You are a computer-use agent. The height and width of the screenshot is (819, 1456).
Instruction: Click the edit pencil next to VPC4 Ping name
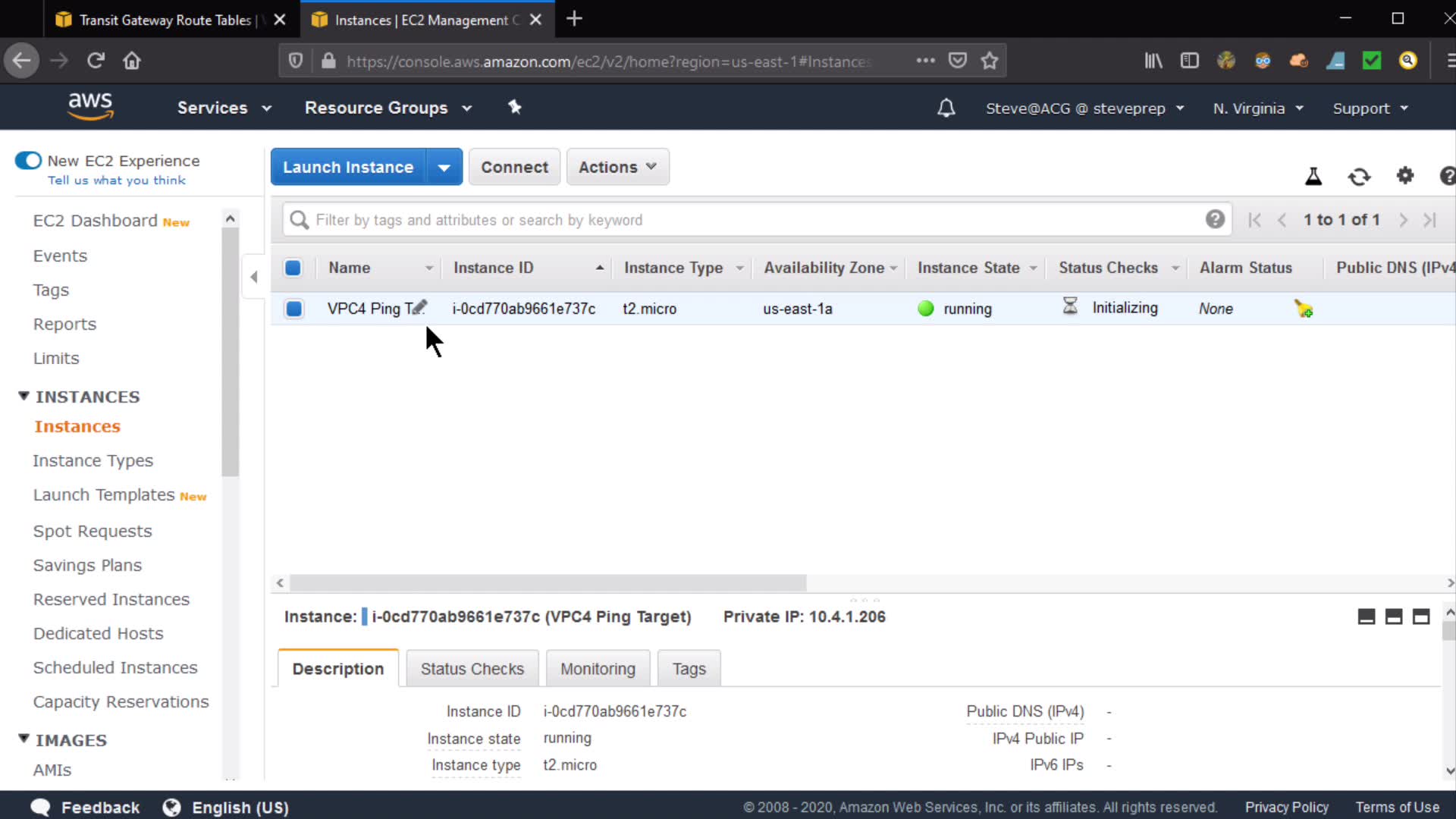click(x=419, y=307)
